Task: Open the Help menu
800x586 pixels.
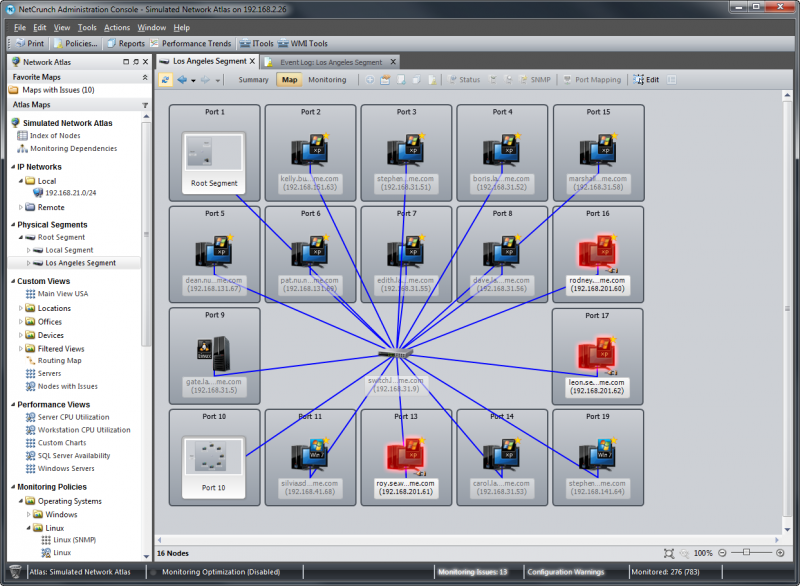Action: click(x=182, y=28)
